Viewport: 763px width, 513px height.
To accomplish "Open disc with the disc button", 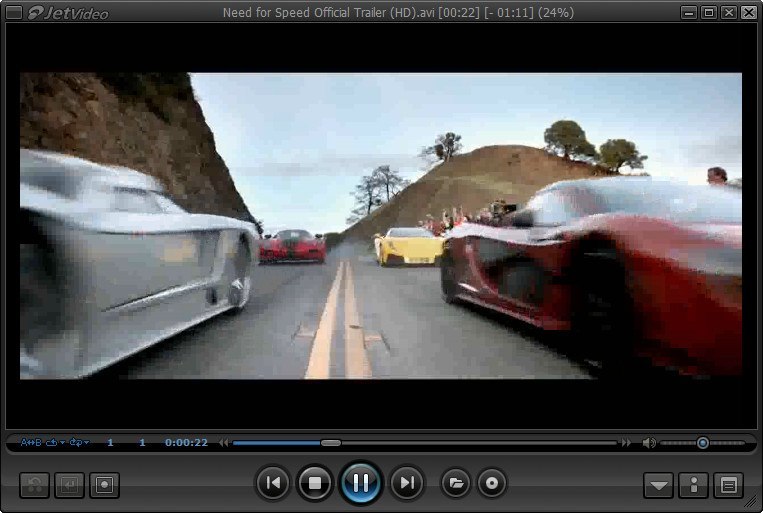I will [492, 483].
